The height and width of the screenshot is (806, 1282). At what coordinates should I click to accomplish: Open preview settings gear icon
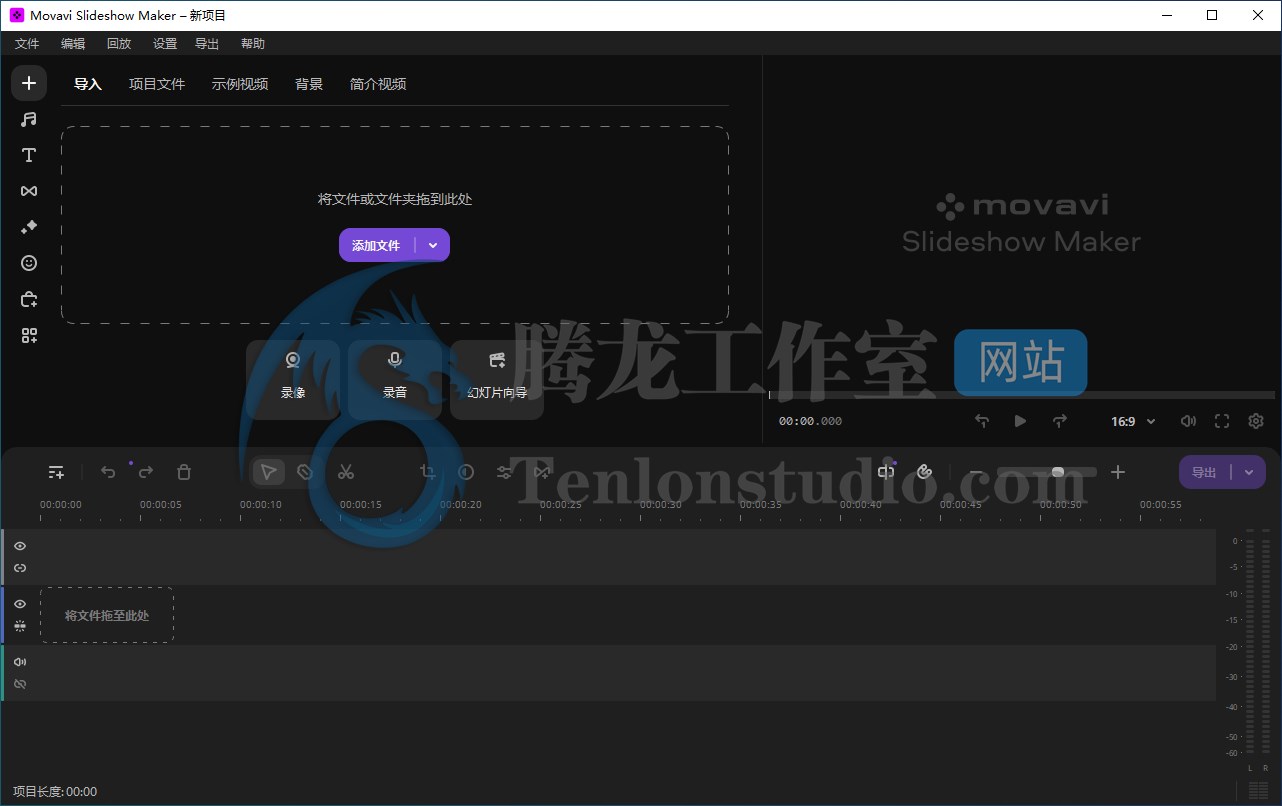1256,421
